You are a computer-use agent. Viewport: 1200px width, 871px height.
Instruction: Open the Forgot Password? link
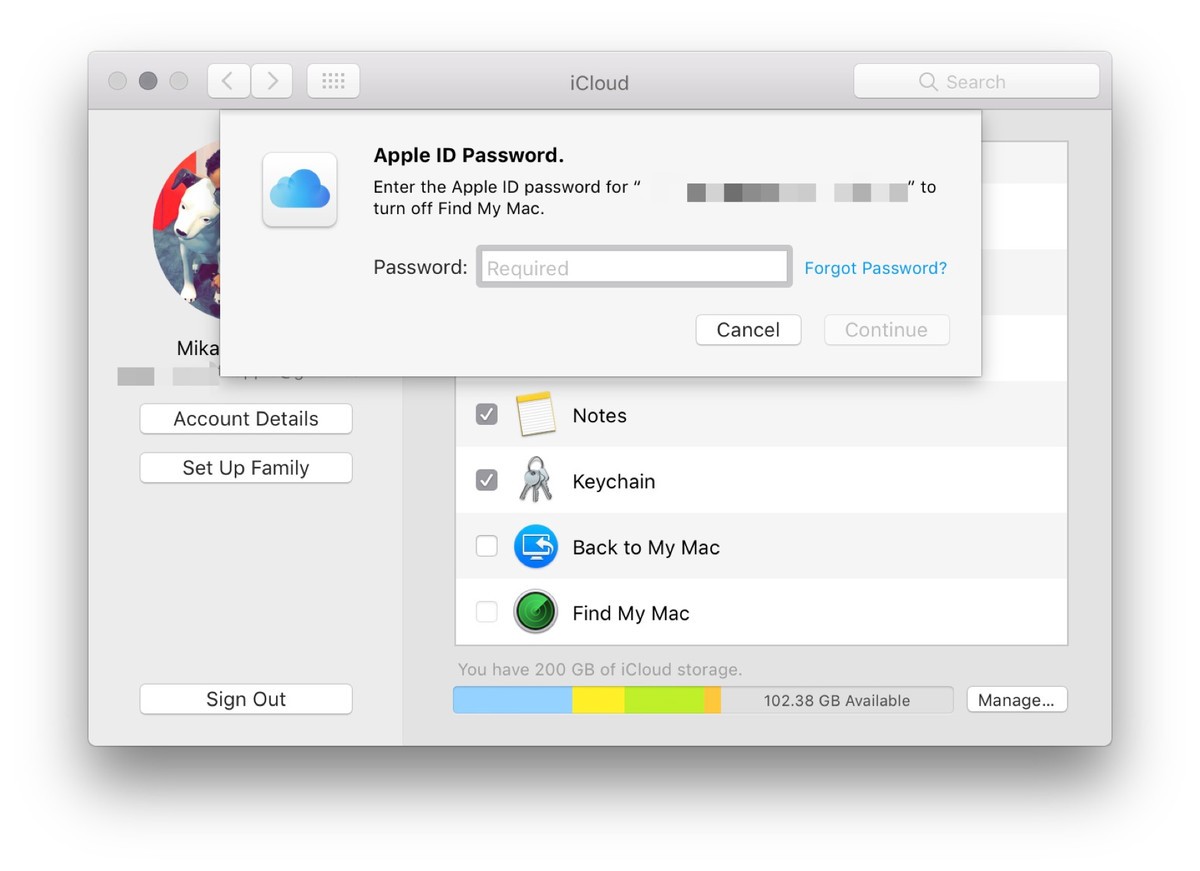coord(875,268)
